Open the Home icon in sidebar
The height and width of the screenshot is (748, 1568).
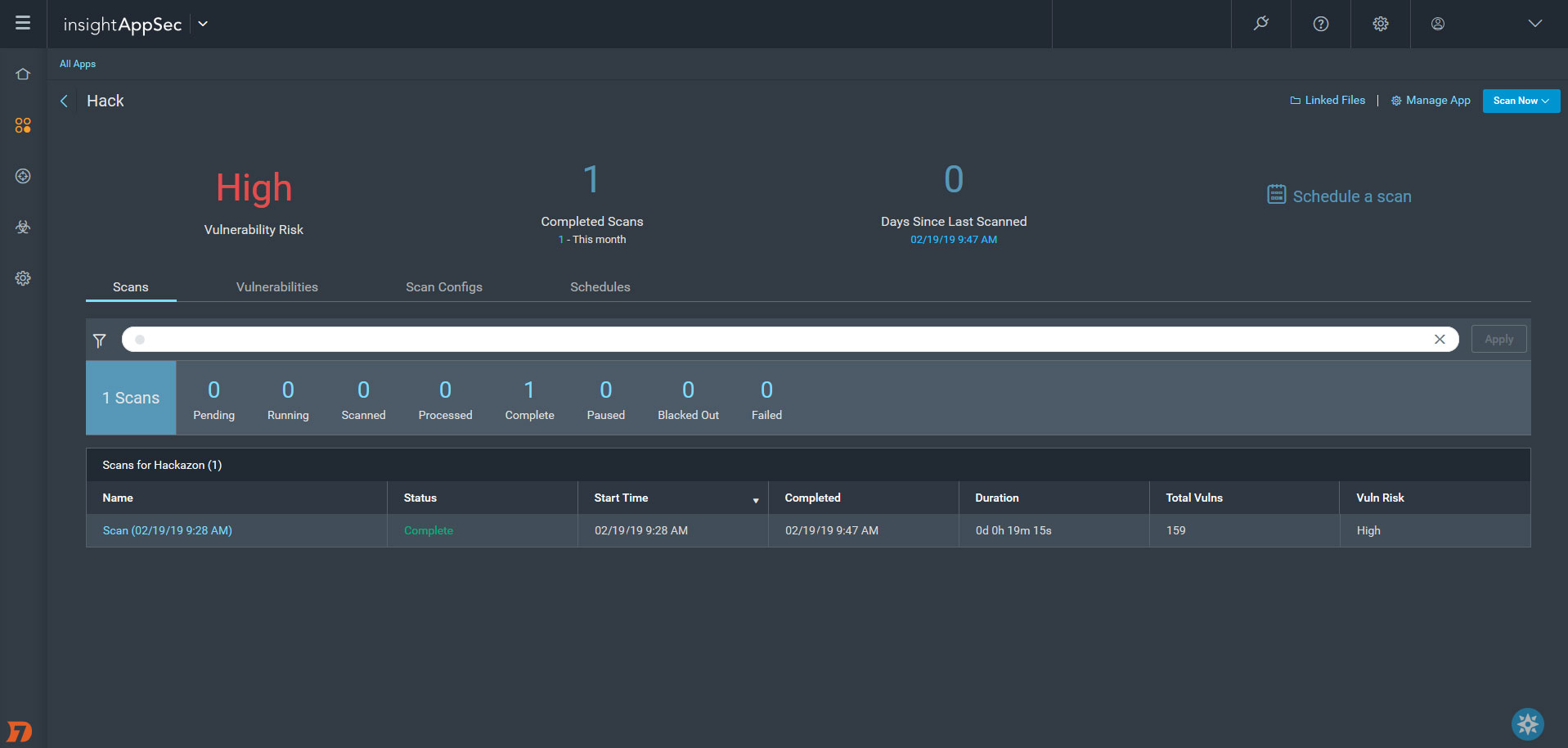(23, 74)
